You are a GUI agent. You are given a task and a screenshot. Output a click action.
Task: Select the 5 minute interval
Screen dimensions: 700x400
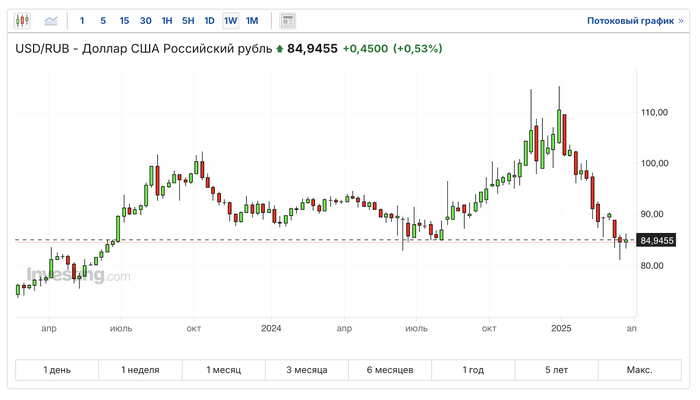[103, 20]
